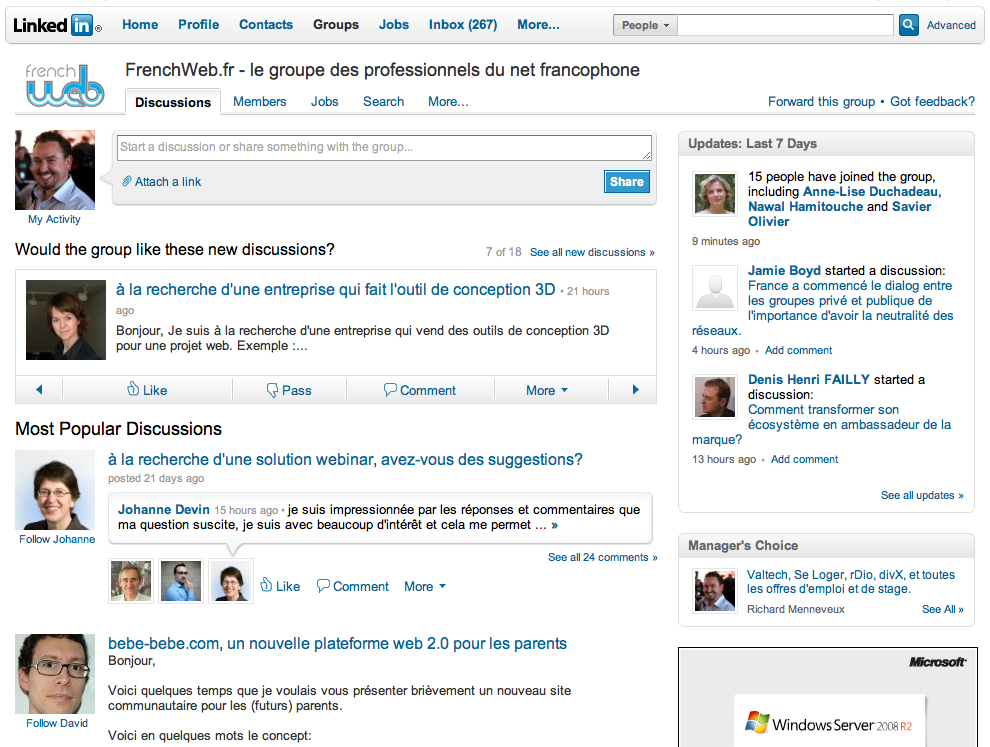Click the paperclip Attach a link icon
990x747 pixels.
(x=127, y=181)
